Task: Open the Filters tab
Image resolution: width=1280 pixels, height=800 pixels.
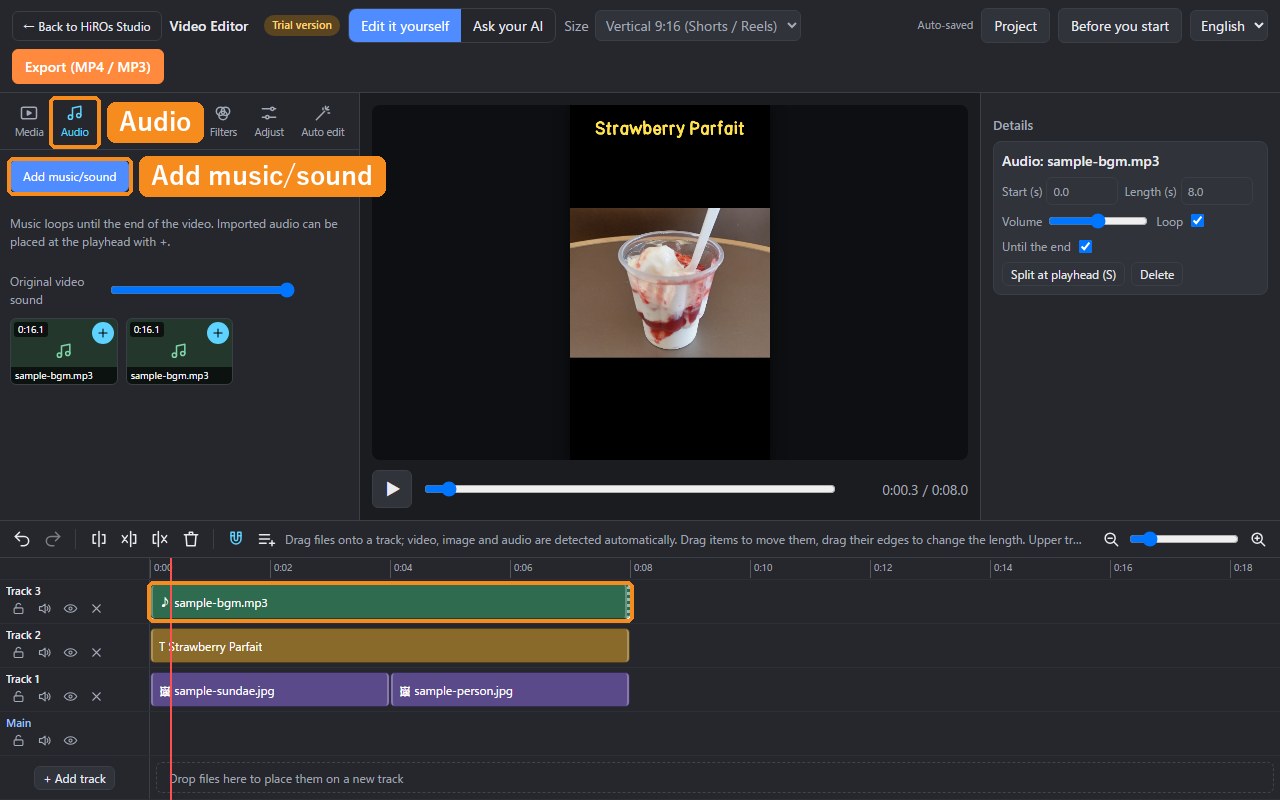Action: pos(223,122)
